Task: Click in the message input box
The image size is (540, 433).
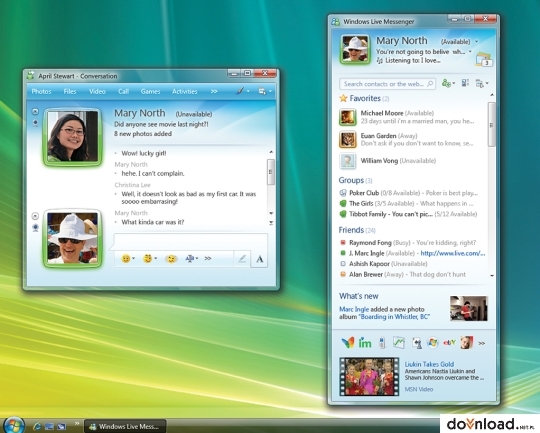Action: click(x=190, y=242)
